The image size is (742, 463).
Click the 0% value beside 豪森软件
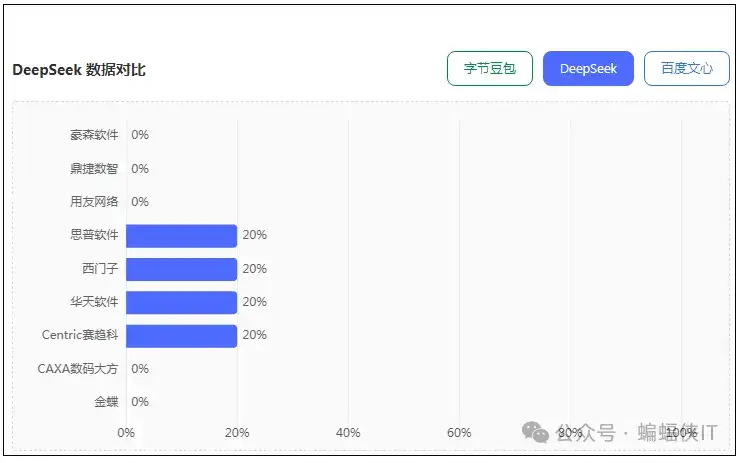(x=140, y=135)
